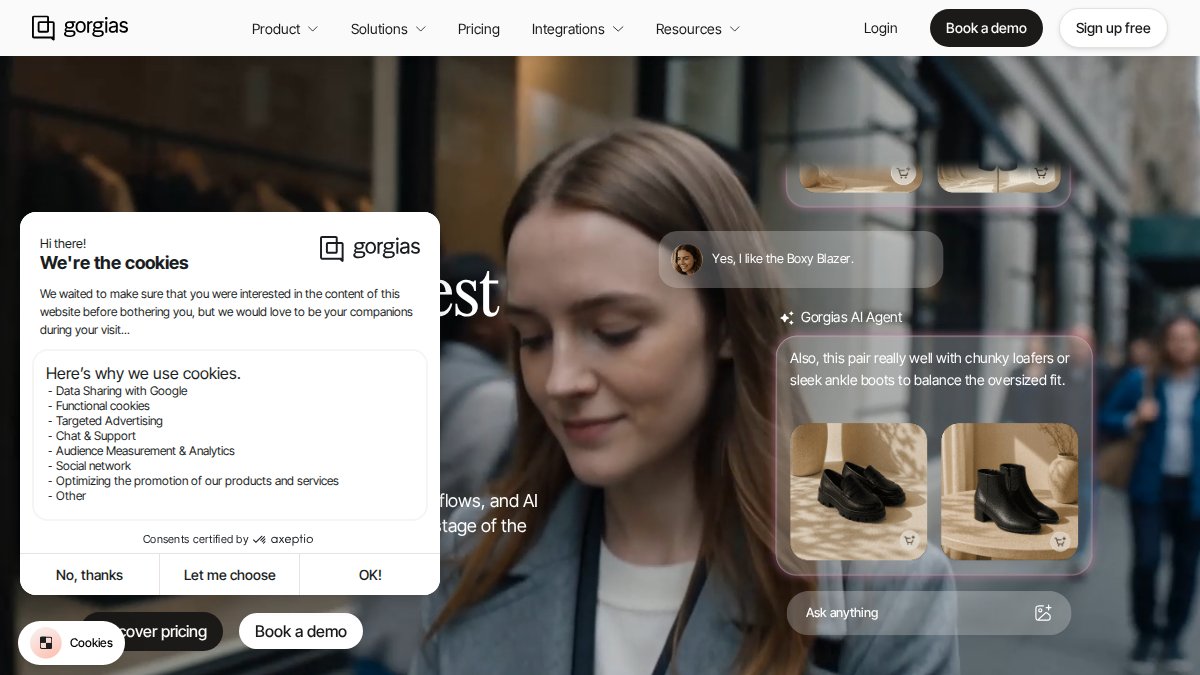Click 'Here's why we use cookies.' heading

(143, 373)
